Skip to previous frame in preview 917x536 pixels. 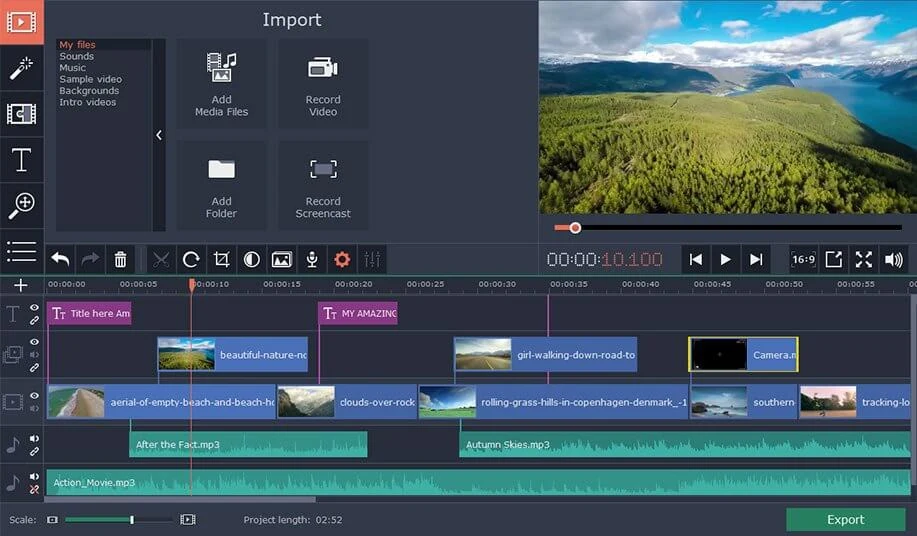point(695,260)
